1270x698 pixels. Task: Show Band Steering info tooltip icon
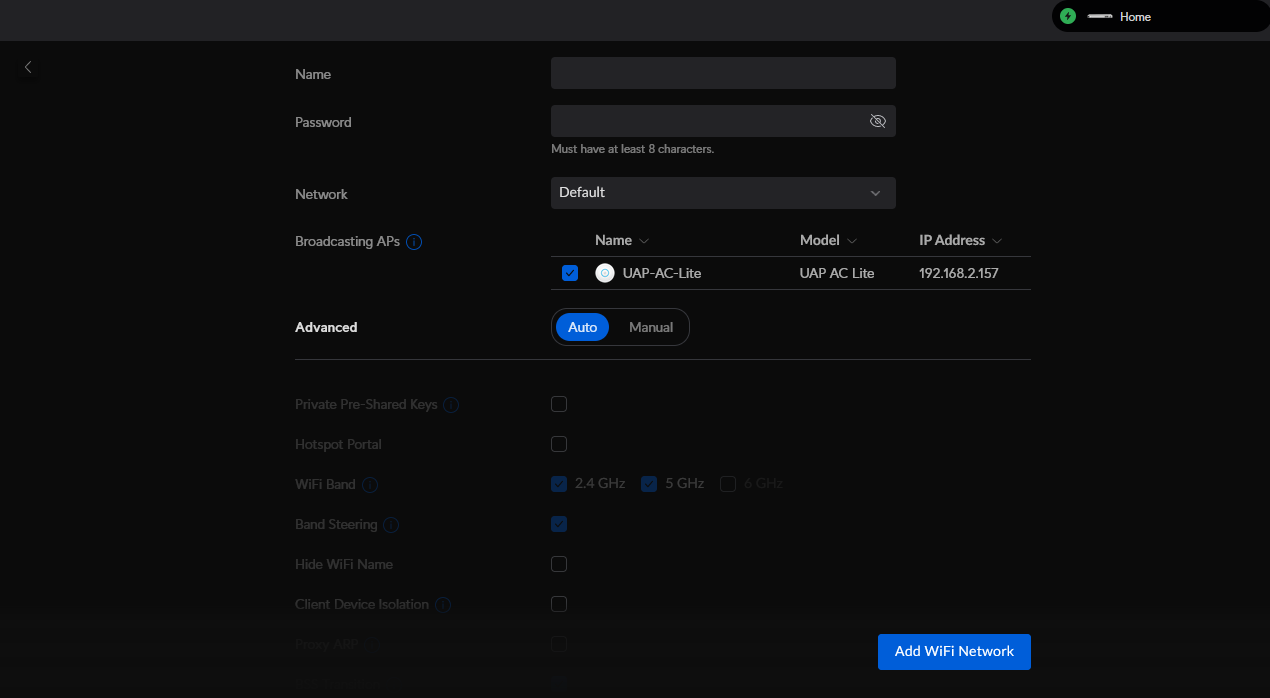click(391, 525)
